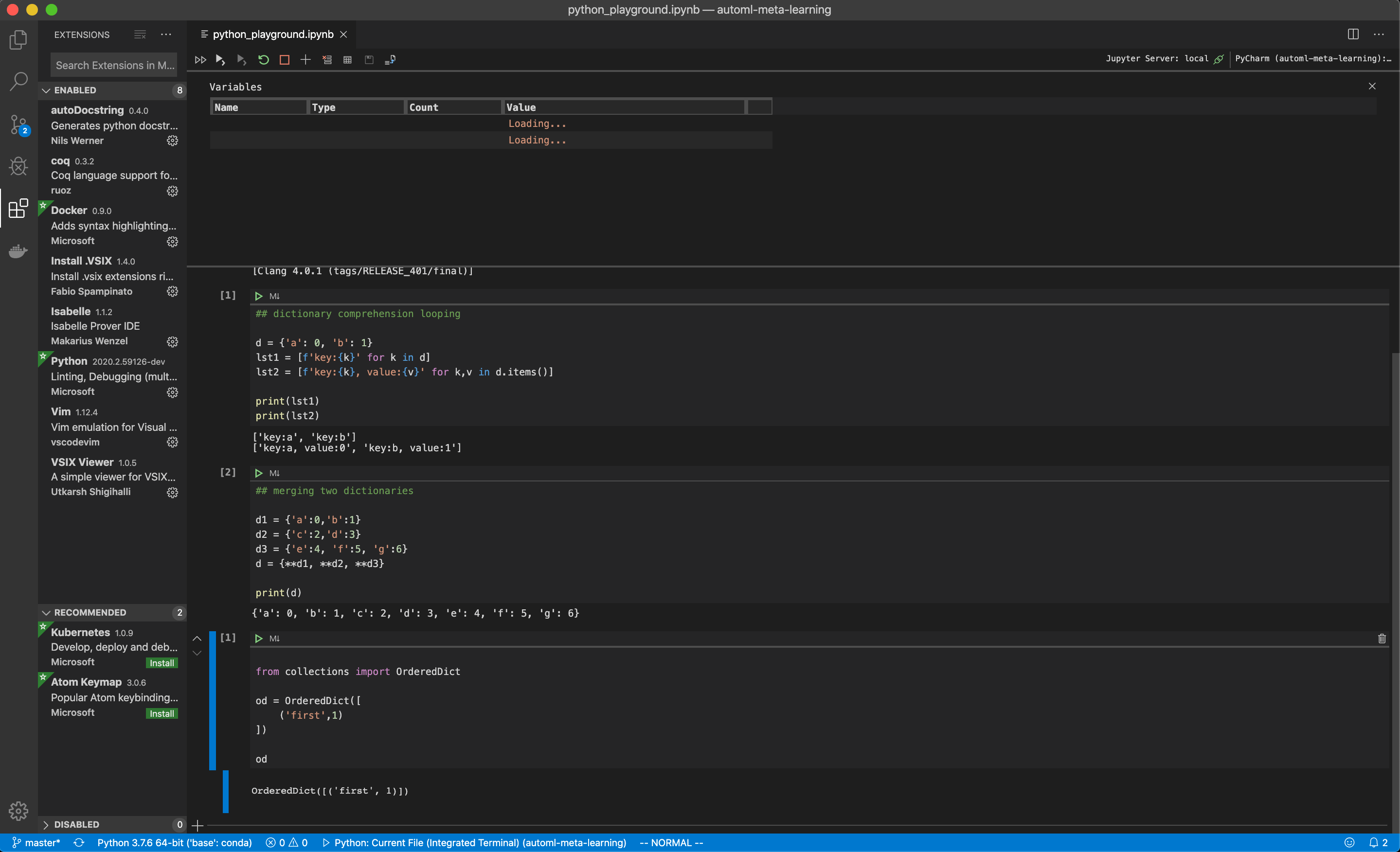Screen dimensions: 1400x852
Task: Click Jupyter Server: local status
Action: [1164, 58]
